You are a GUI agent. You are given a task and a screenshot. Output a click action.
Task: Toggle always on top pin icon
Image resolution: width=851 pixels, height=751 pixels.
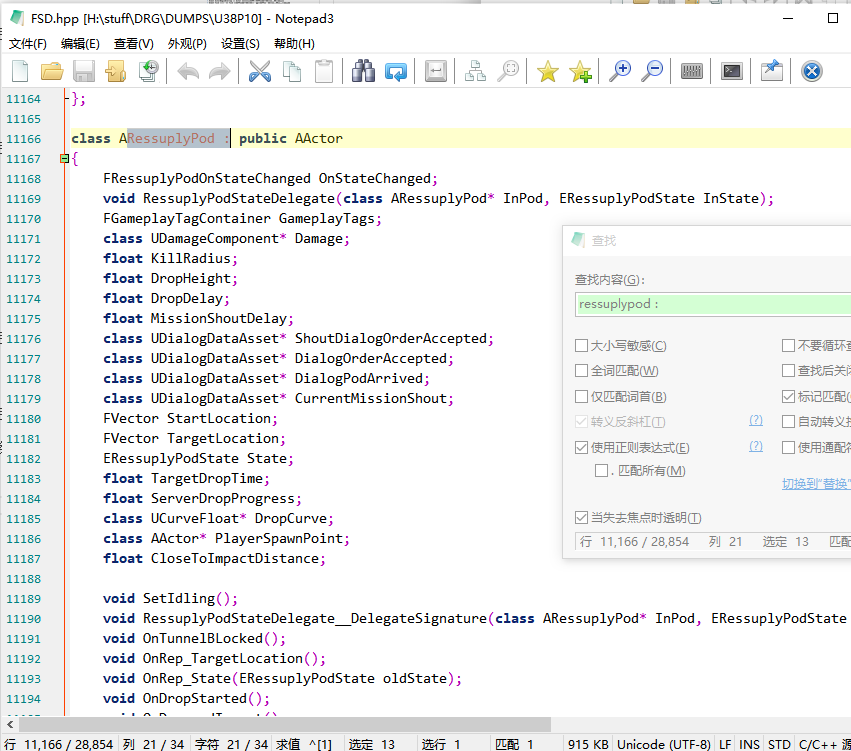[772, 71]
